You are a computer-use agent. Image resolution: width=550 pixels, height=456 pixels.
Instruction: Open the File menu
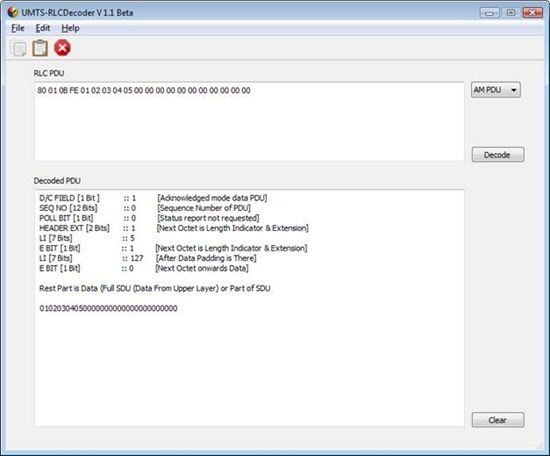(x=18, y=28)
